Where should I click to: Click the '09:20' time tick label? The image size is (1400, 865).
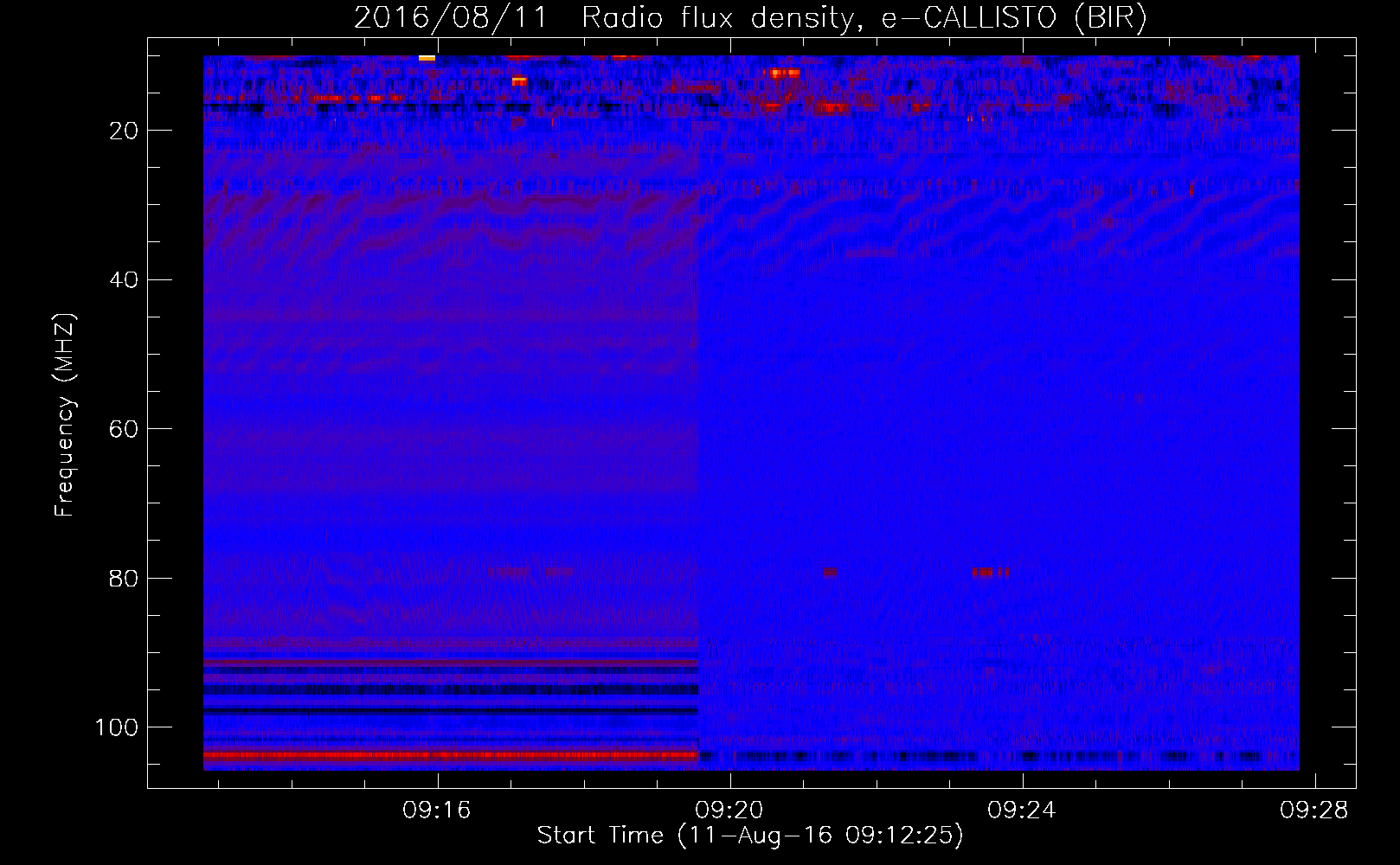pyautogui.click(x=729, y=810)
